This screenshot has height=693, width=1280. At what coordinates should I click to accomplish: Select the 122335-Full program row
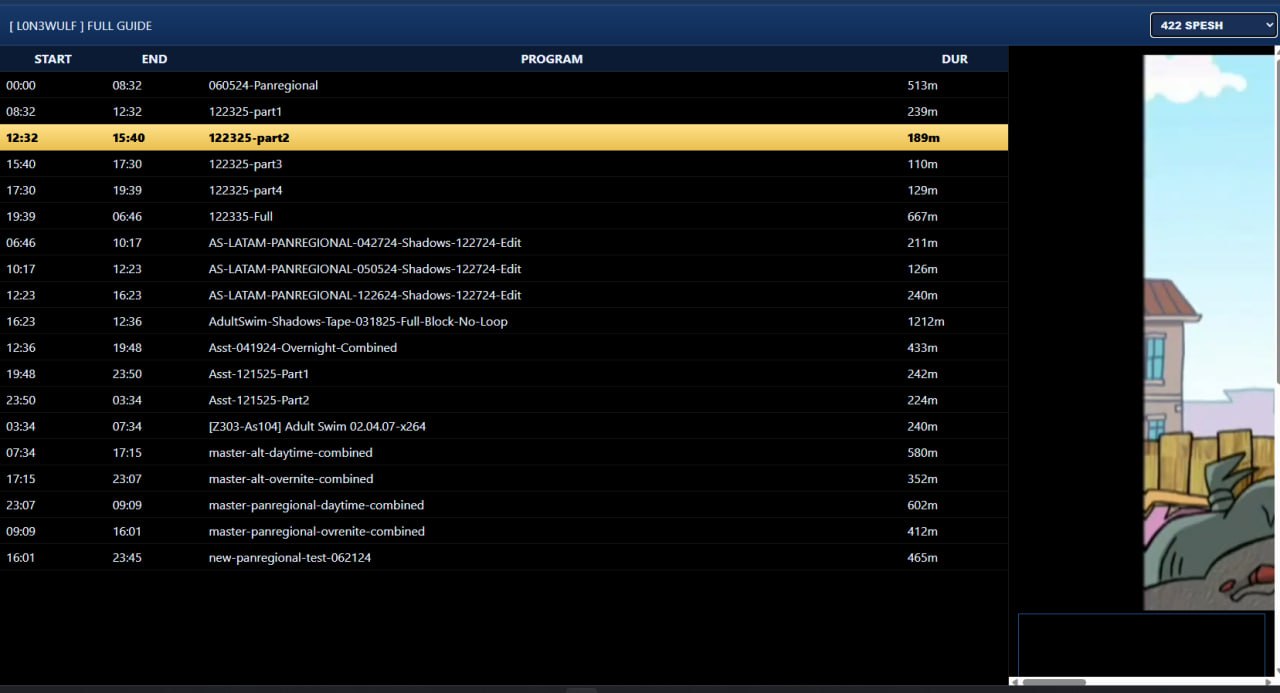[x=240, y=217]
